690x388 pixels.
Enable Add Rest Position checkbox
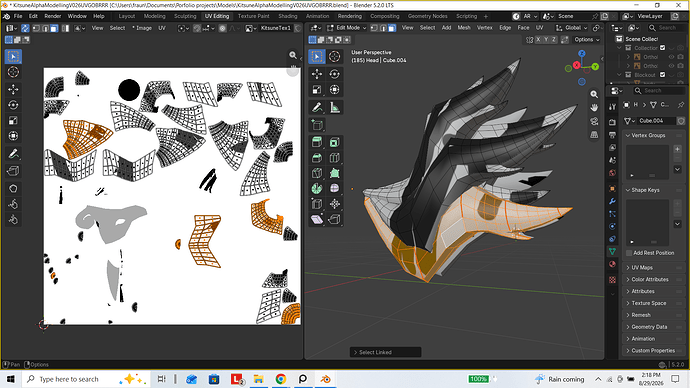(x=629, y=253)
